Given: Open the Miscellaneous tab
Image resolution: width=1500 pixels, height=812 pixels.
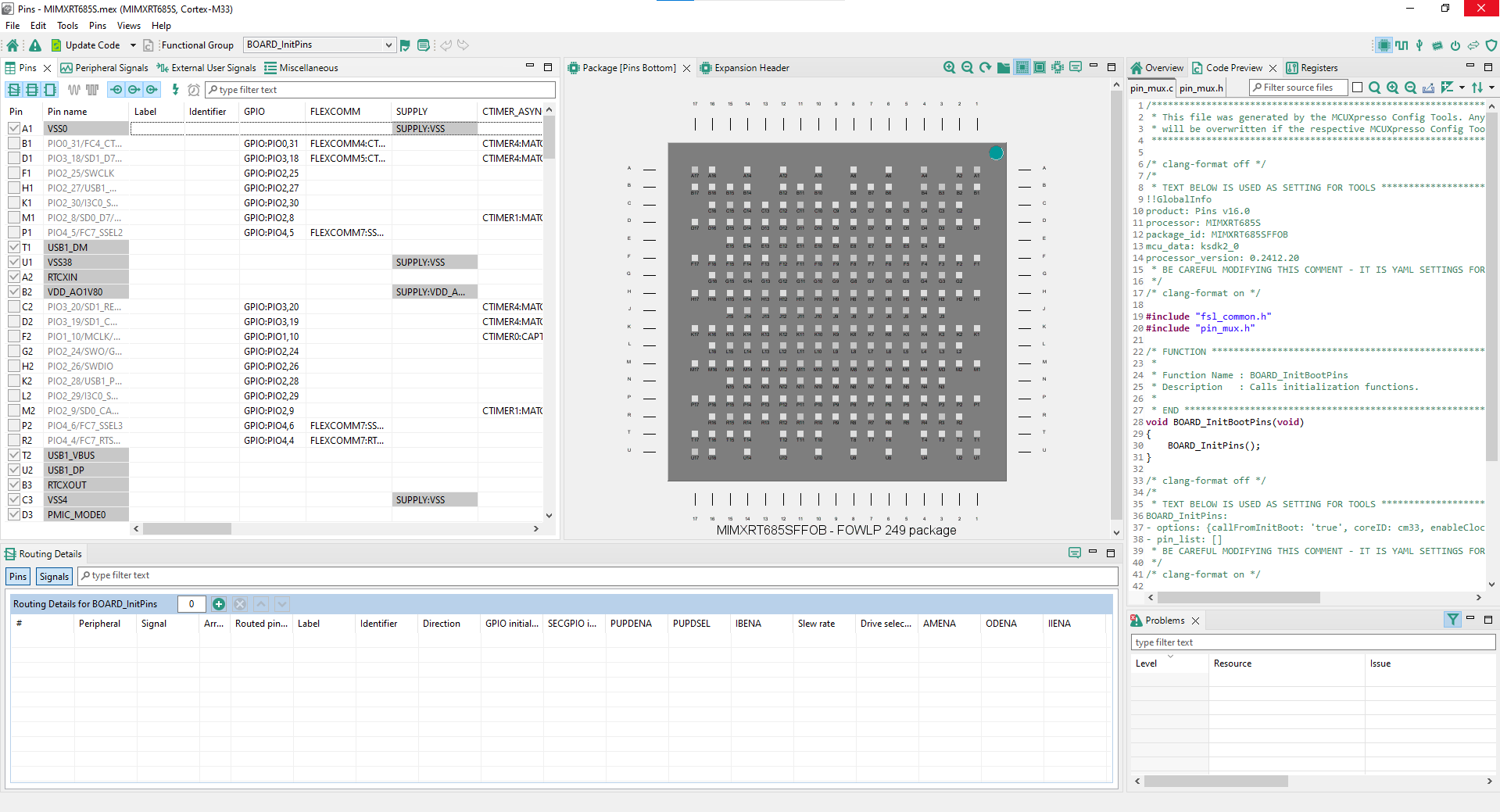Looking at the screenshot, I should tap(301, 68).
